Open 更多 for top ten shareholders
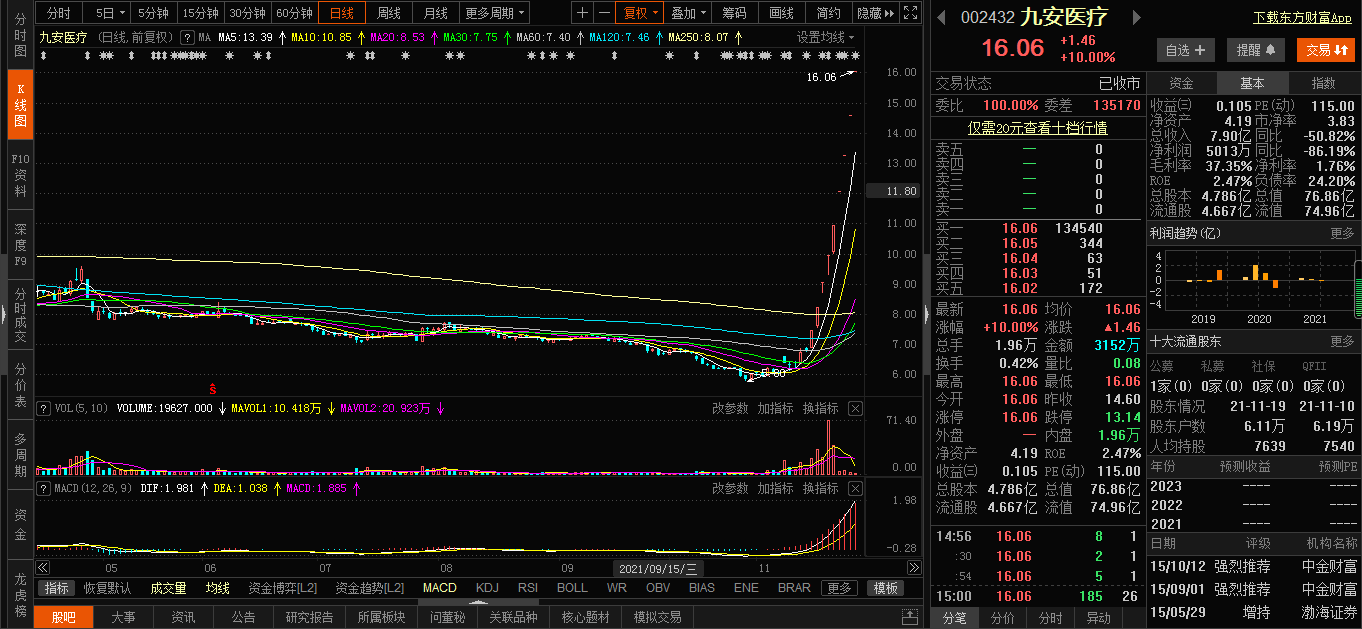 point(1342,341)
